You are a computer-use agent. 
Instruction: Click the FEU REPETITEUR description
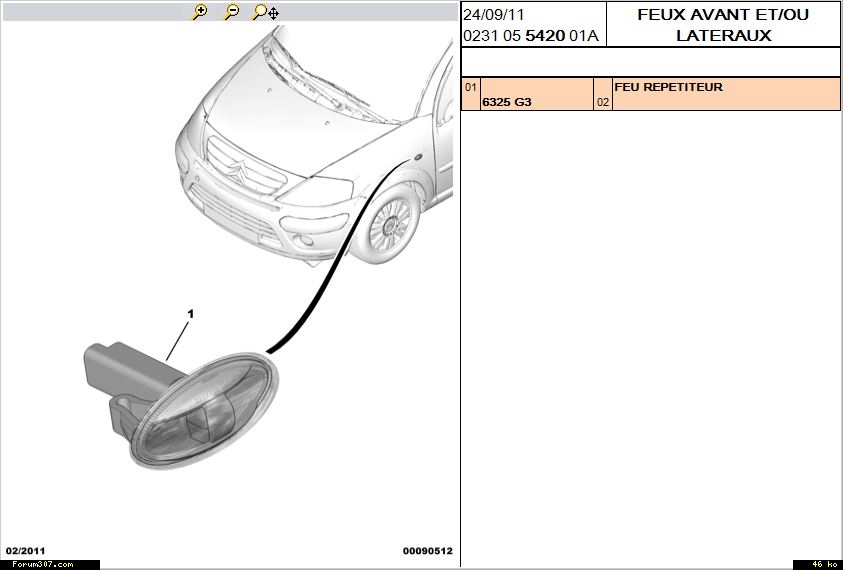pos(668,87)
